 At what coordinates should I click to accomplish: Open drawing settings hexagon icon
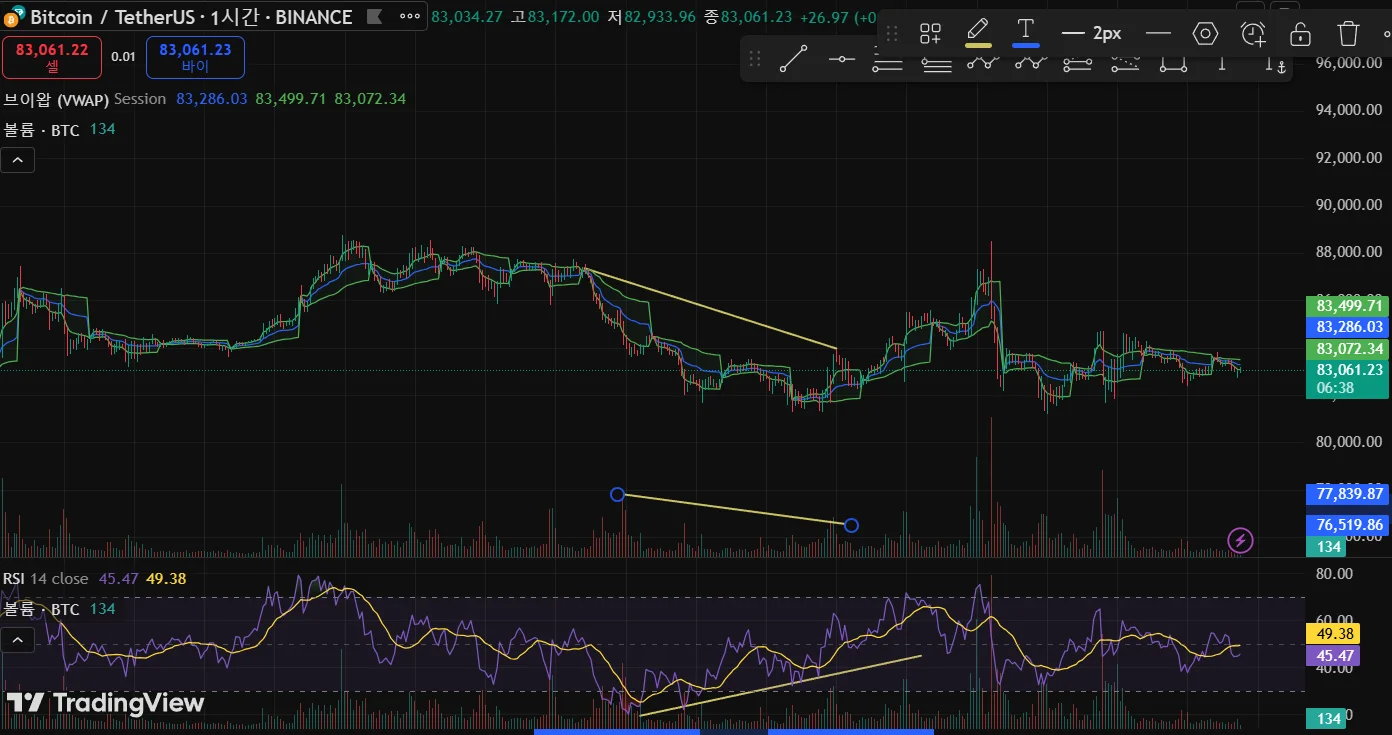(1205, 33)
